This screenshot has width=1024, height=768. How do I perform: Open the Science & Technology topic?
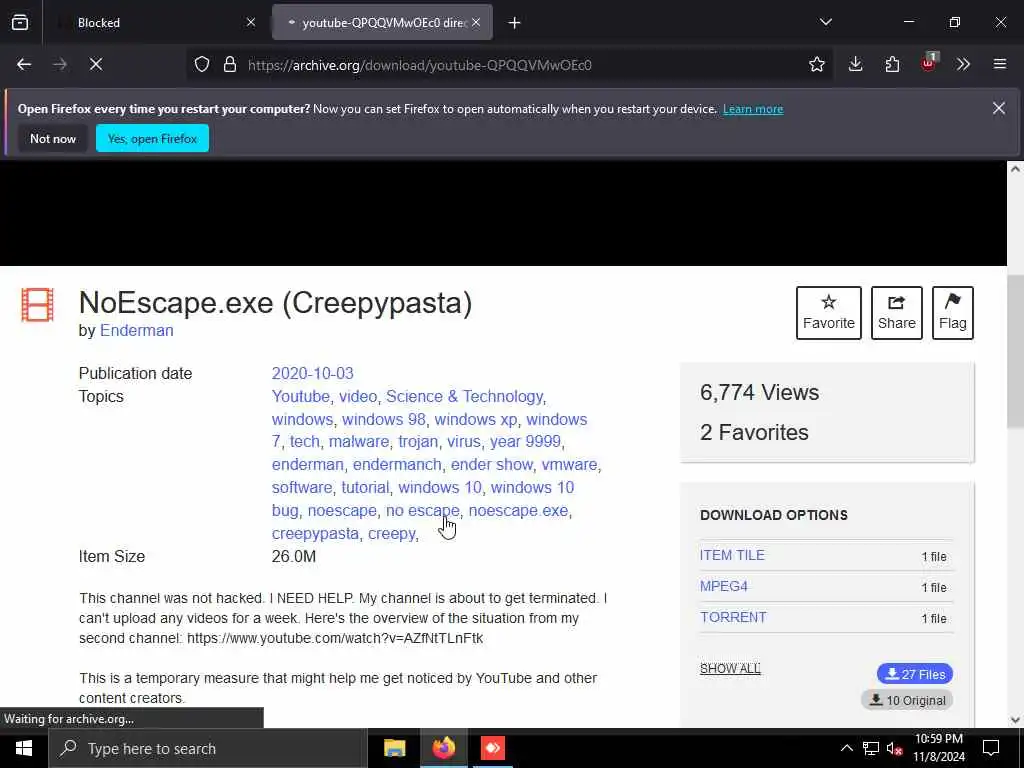(x=464, y=396)
